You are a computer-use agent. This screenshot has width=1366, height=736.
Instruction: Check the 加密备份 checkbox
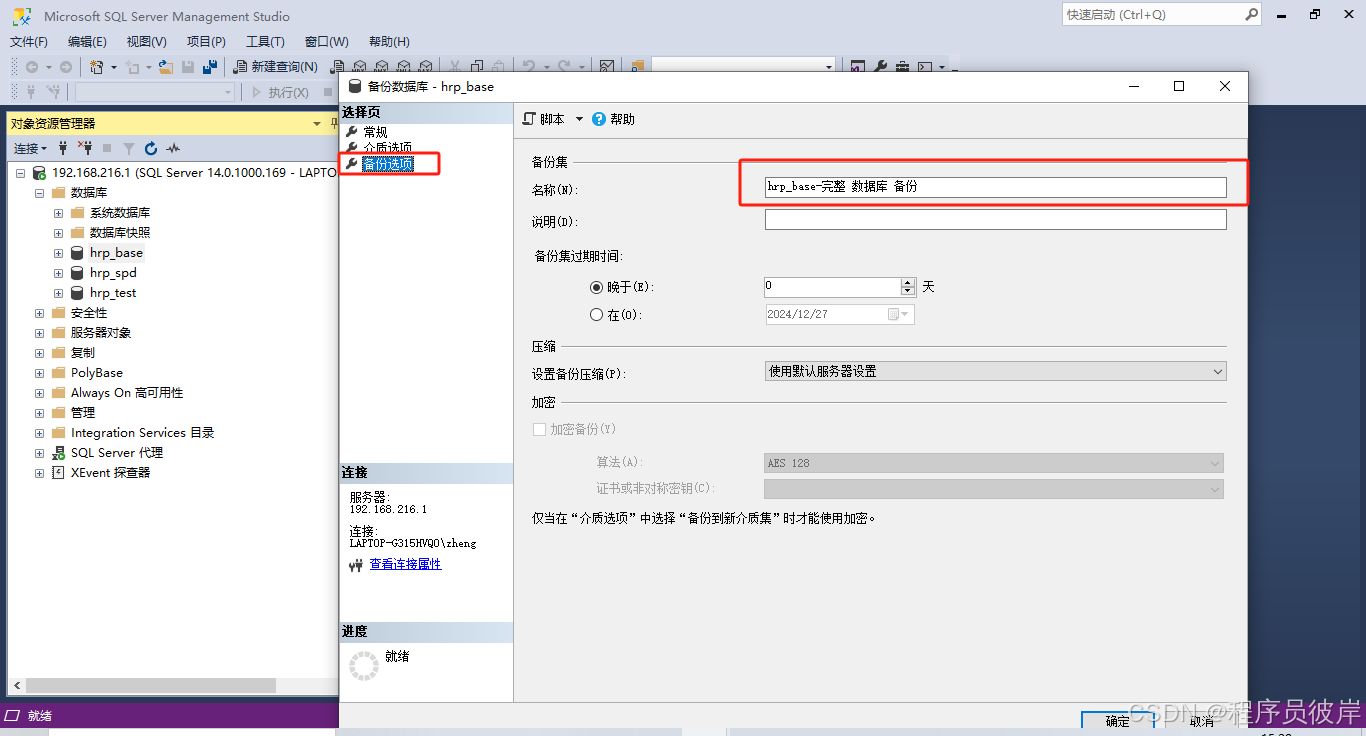539,429
